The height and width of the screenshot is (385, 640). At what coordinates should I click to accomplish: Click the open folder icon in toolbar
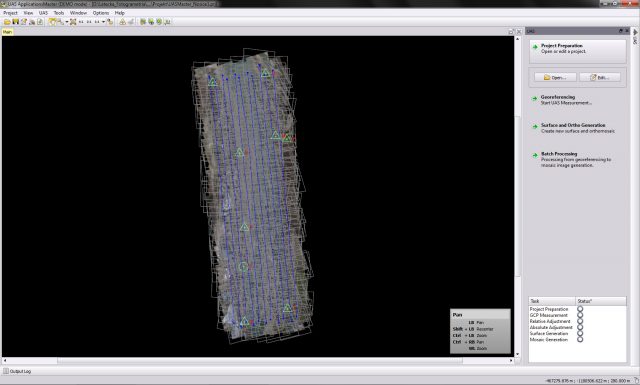[x=7, y=22]
